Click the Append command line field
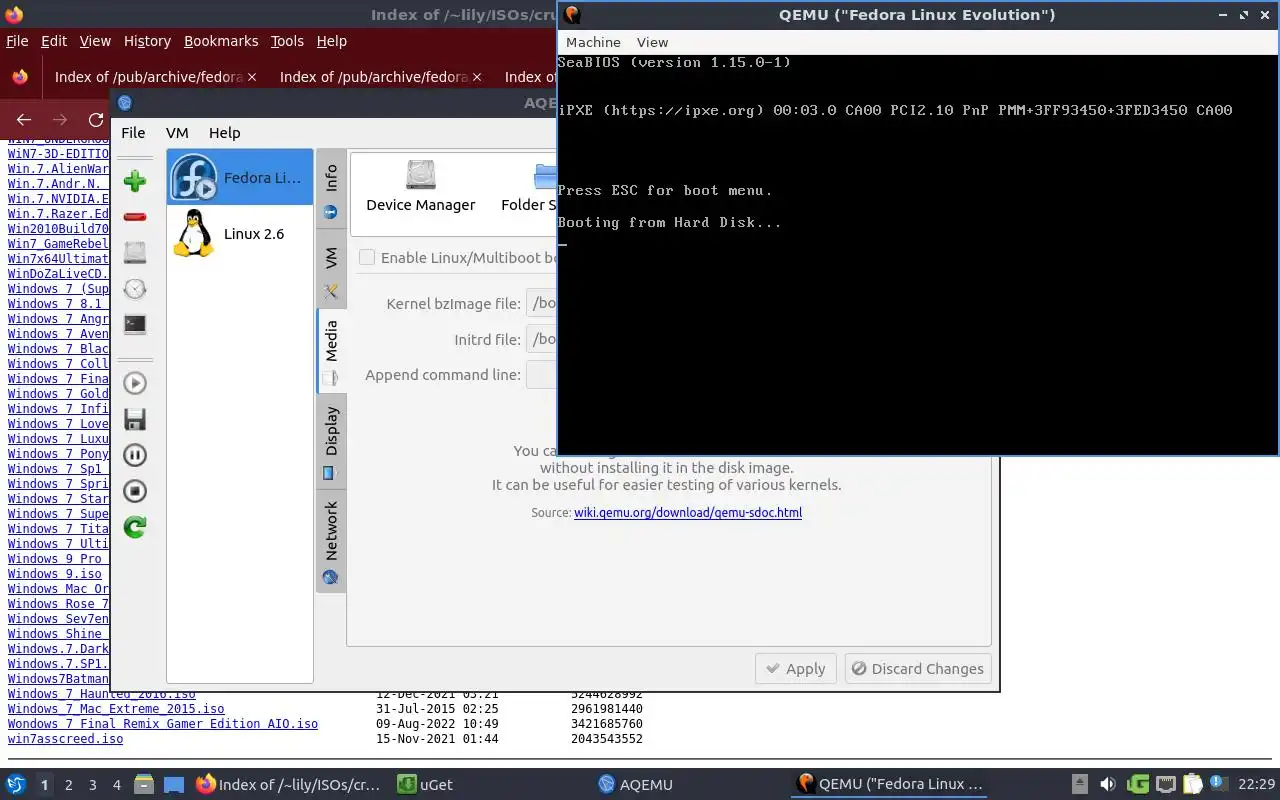This screenshot has height=800, width=1280. click(x=541, y=375)
